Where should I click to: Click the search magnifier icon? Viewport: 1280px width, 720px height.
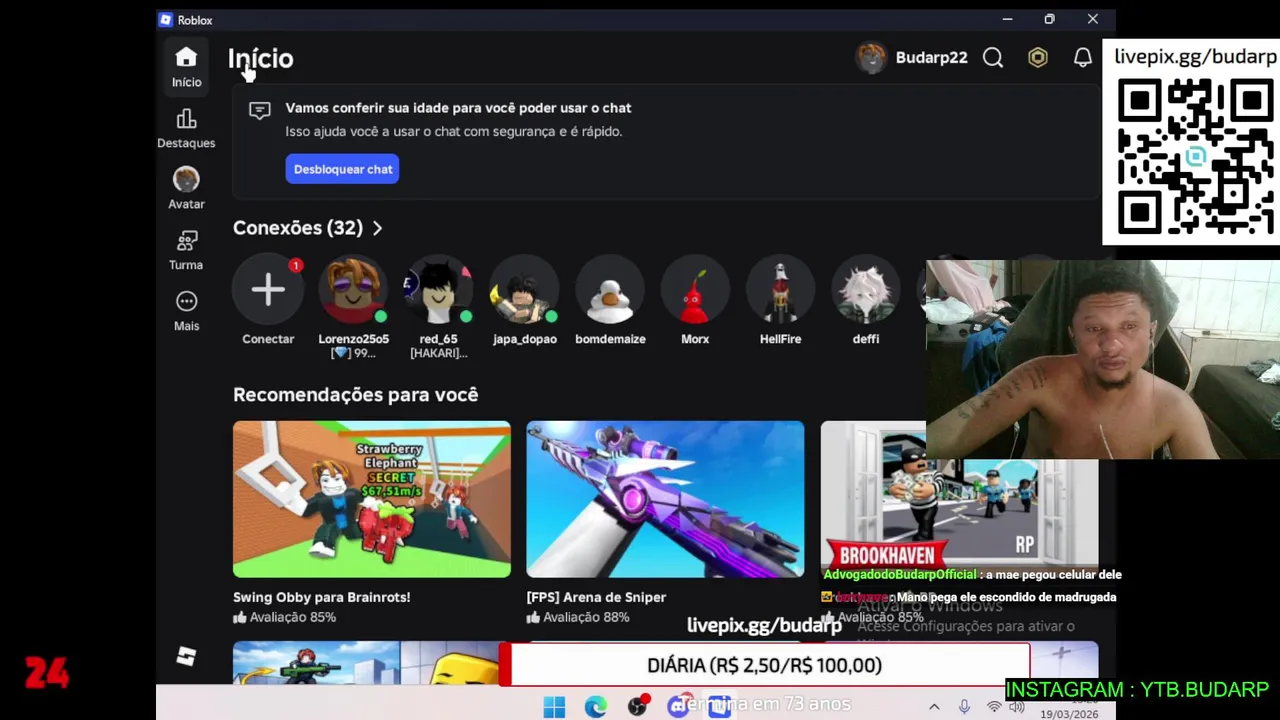coord(993,58)
